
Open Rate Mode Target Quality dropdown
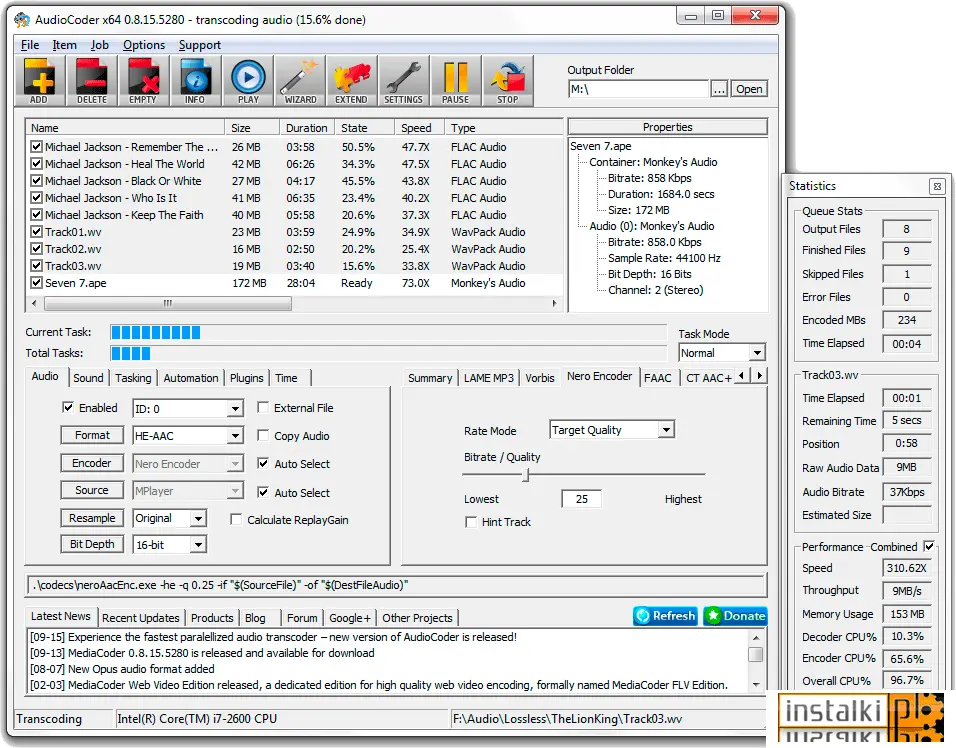coord(666,430)
